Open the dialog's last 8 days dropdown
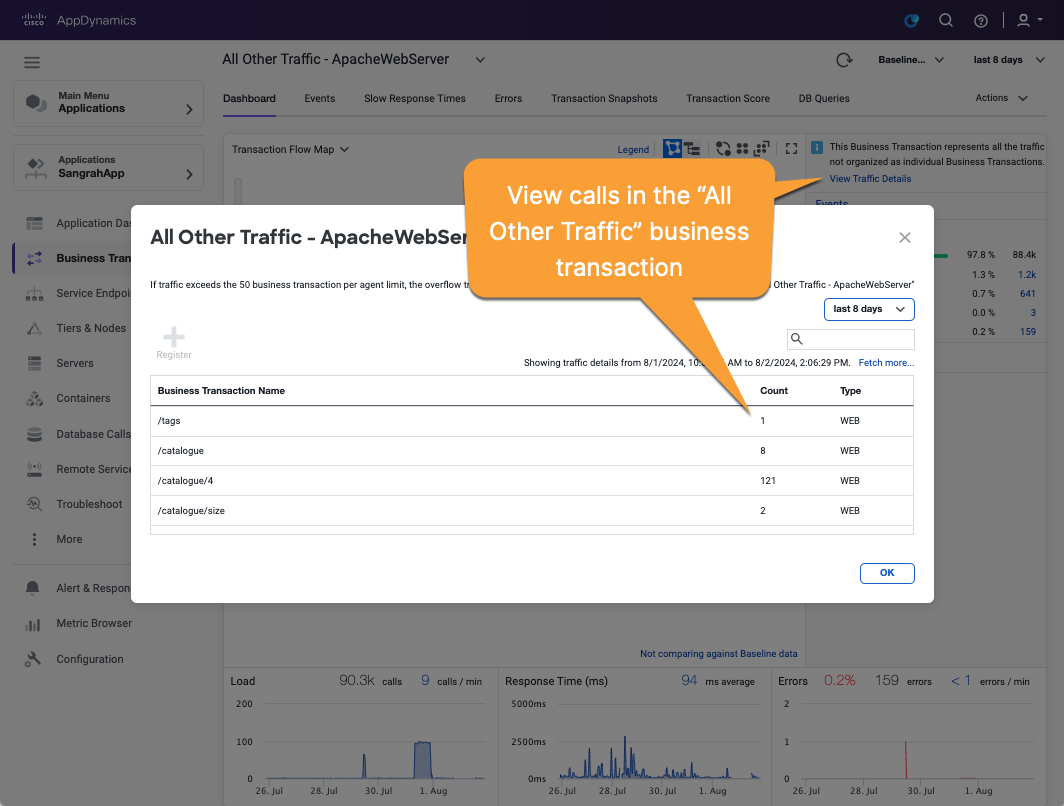Viewport: 1064px width, 806px height. point(869,309)
